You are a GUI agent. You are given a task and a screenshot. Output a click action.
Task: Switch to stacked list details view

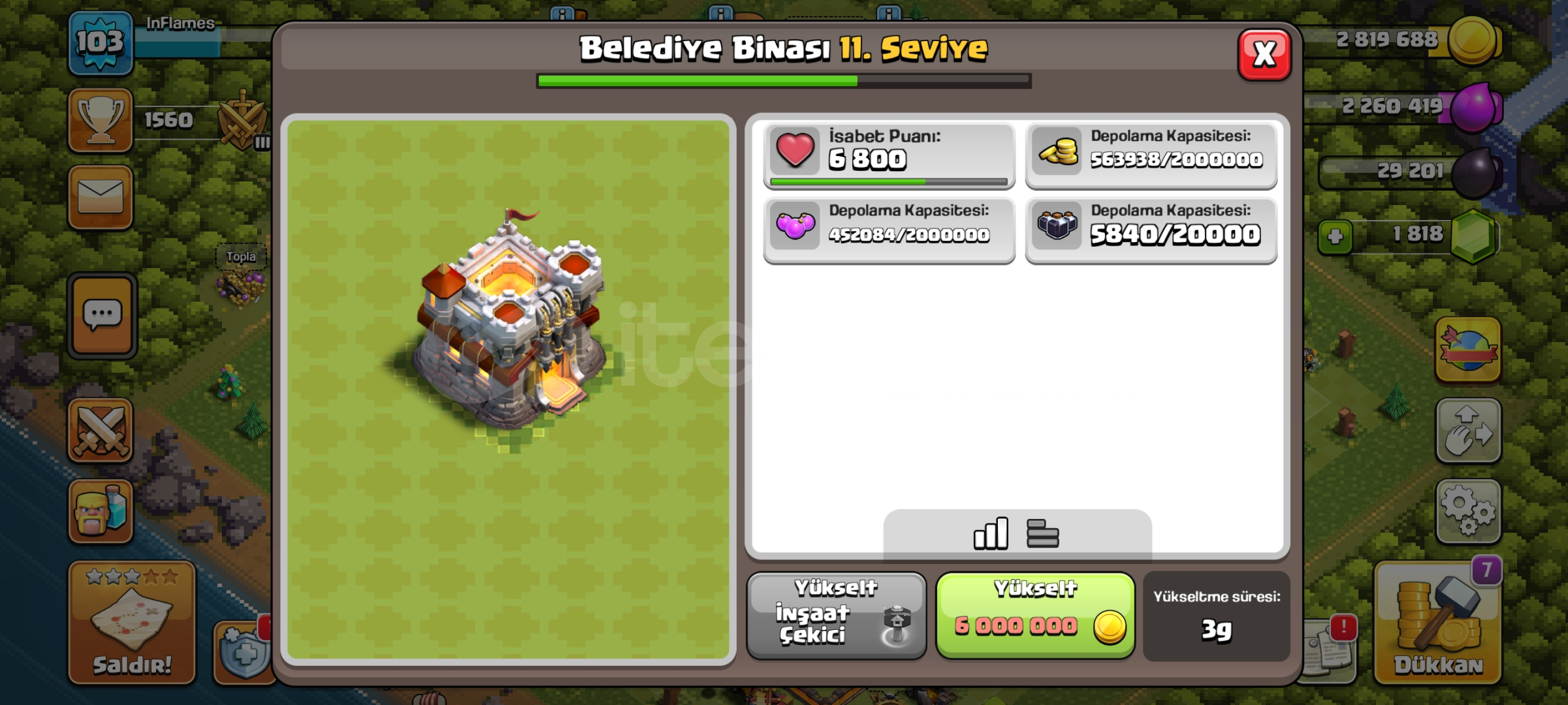point(1042,534)
